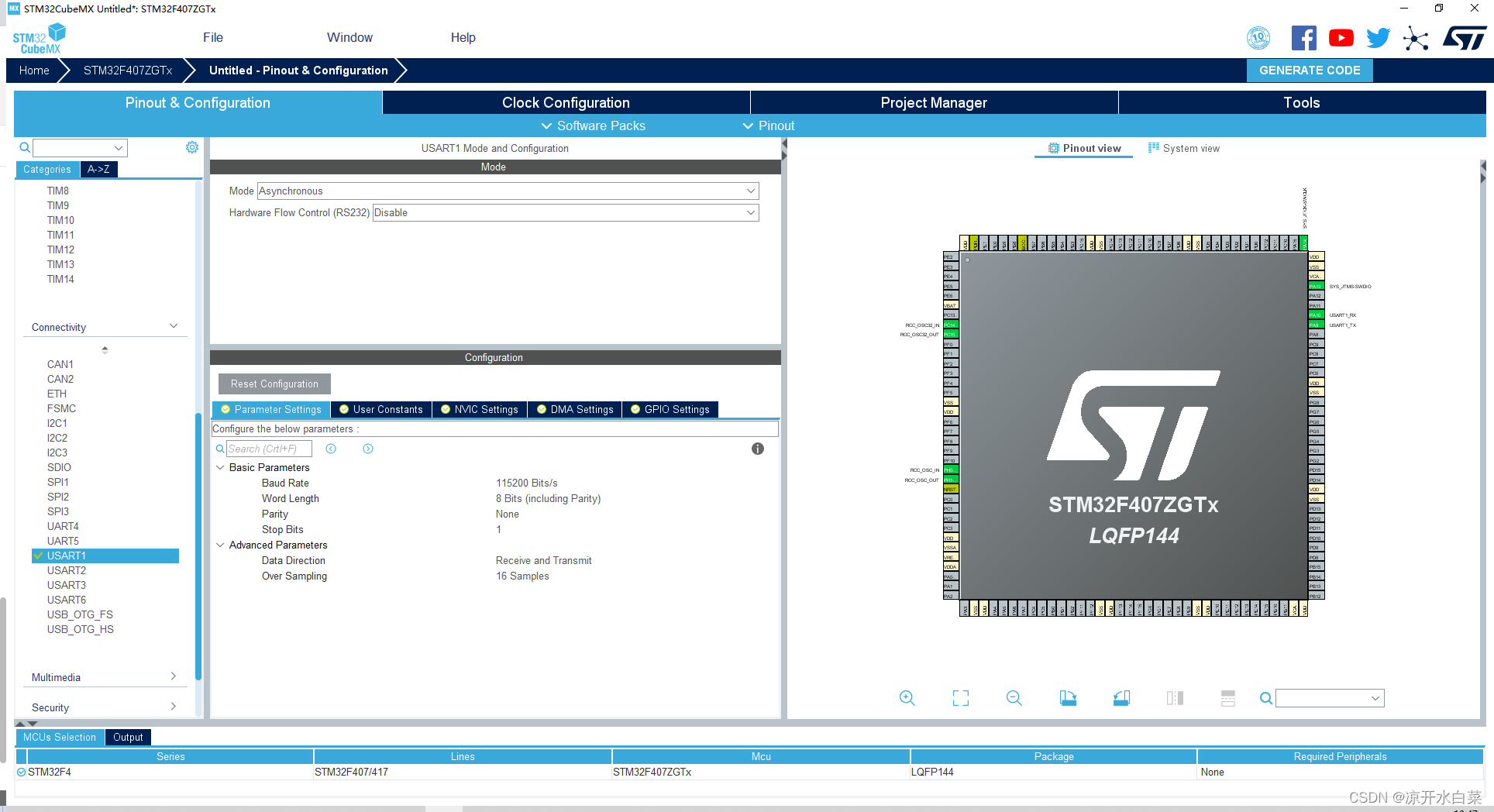This screenshot has width=1494, height=812.
Task: Open the File menu
Action: click(x=213, y=37)
